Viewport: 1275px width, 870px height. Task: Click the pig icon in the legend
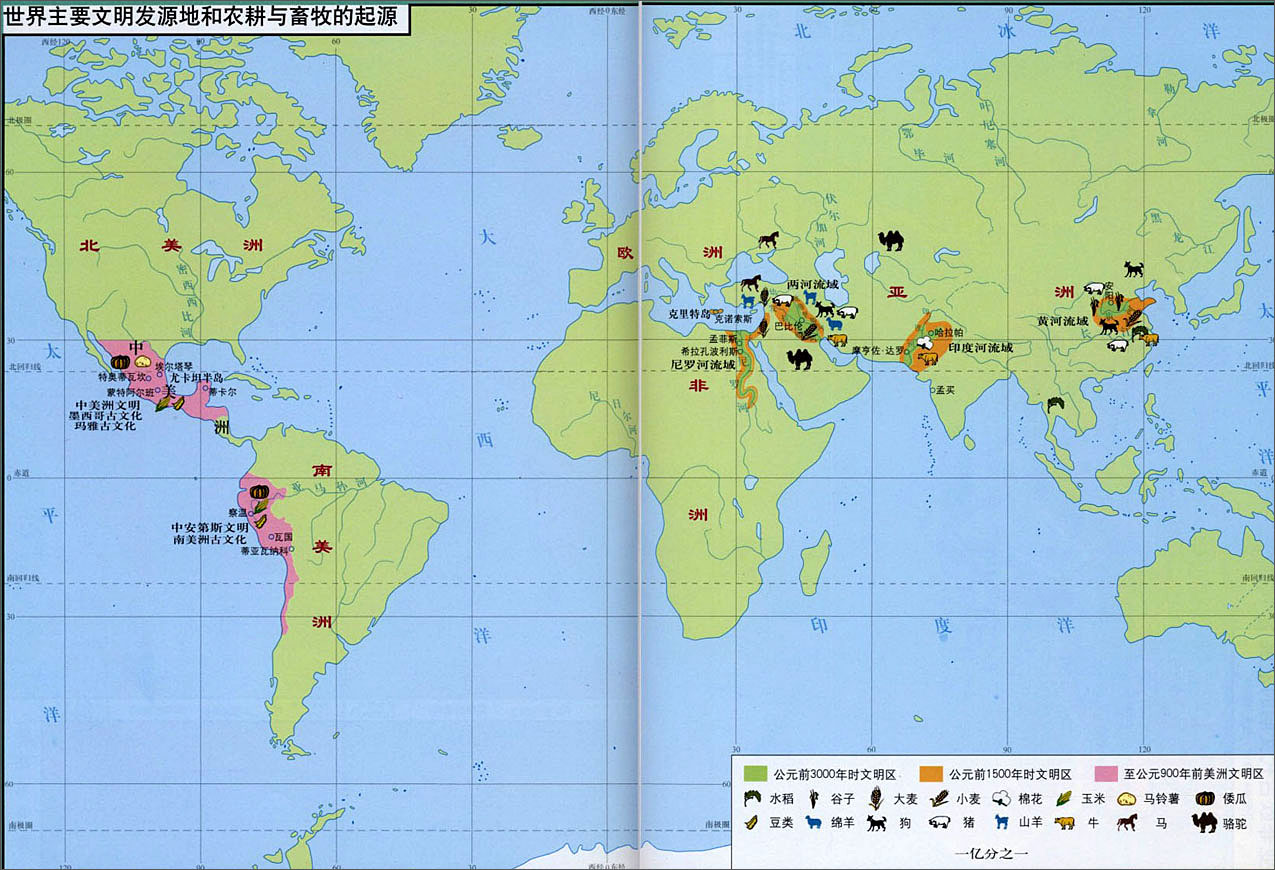939,822
